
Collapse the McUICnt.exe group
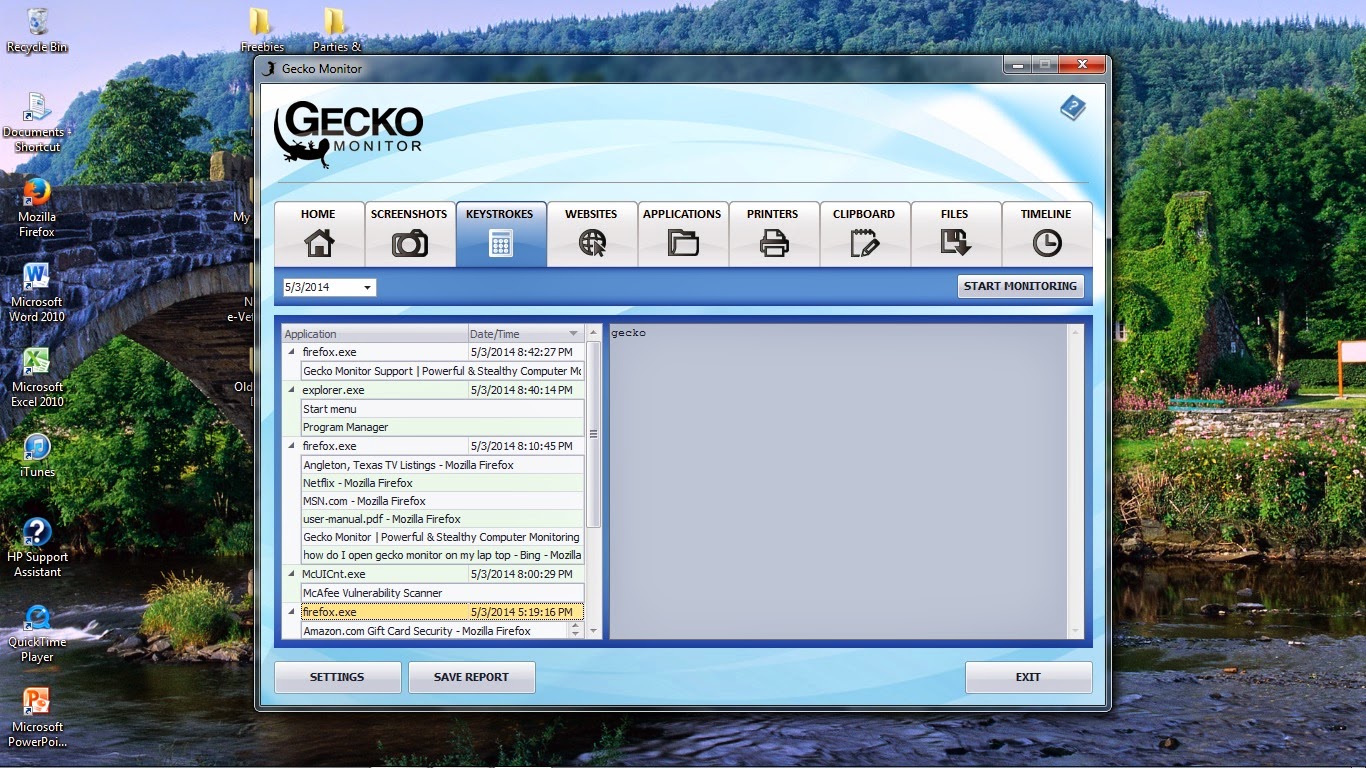pos(292,574)
